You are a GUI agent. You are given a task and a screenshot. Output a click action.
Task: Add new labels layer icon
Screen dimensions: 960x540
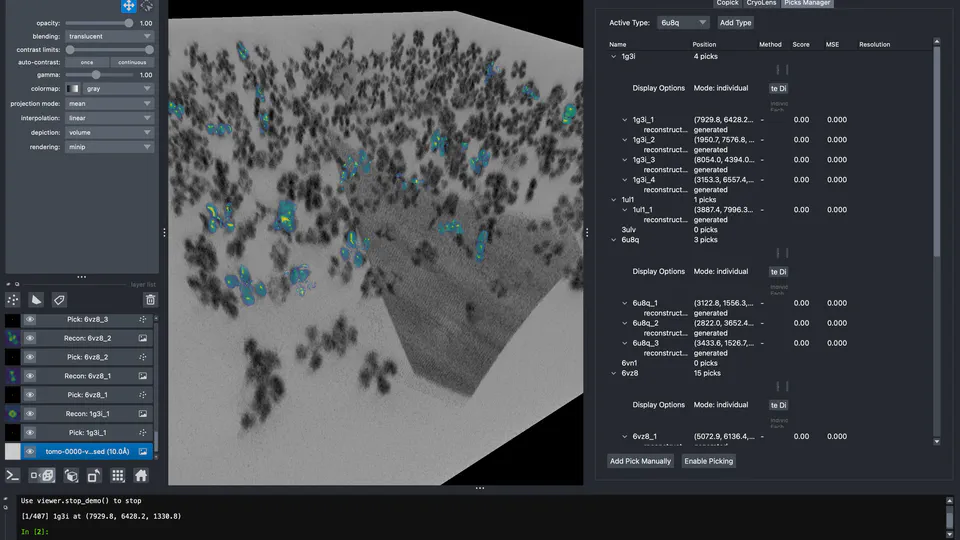(59, 300)
